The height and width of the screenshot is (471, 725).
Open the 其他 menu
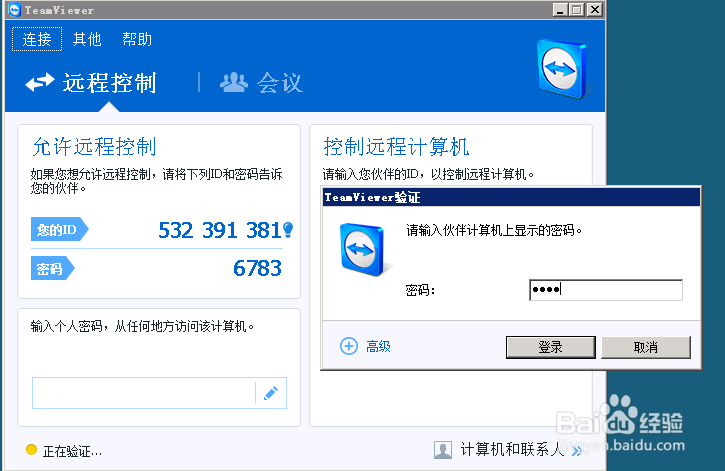click(87, 39)
